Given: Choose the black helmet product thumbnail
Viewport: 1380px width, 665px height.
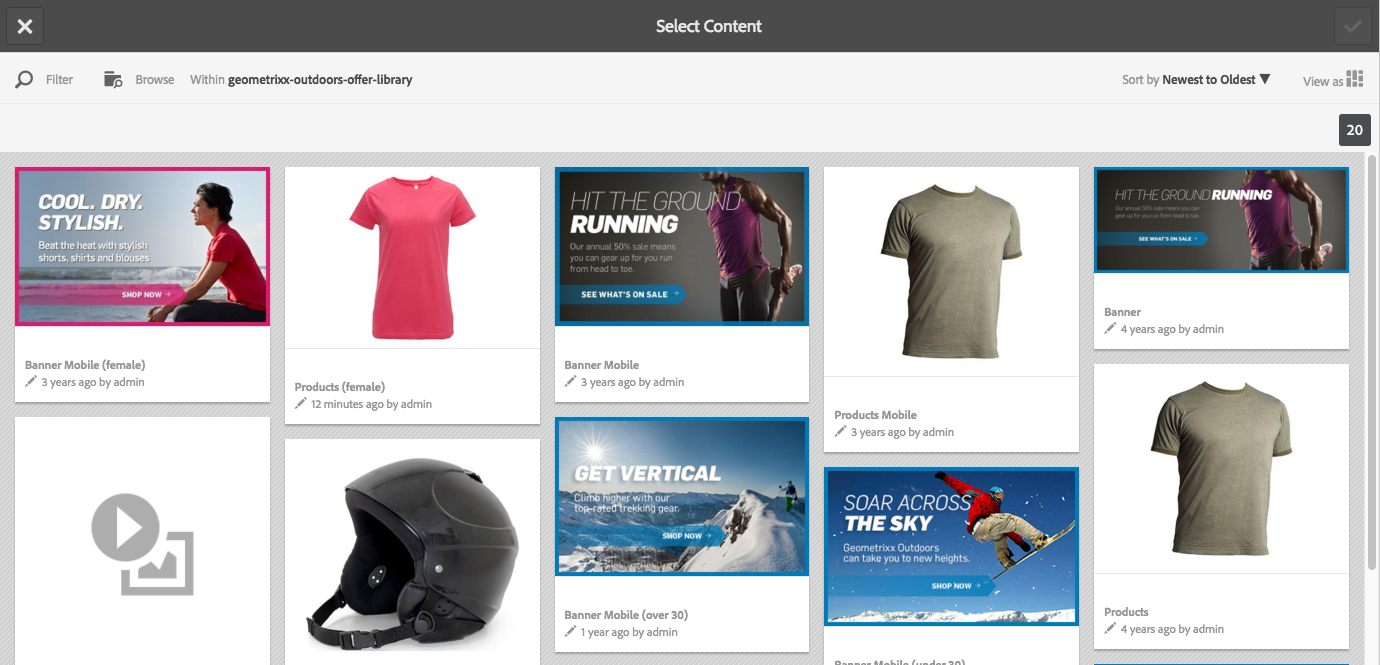Looking at the screenshot, I should pos(412,552).
